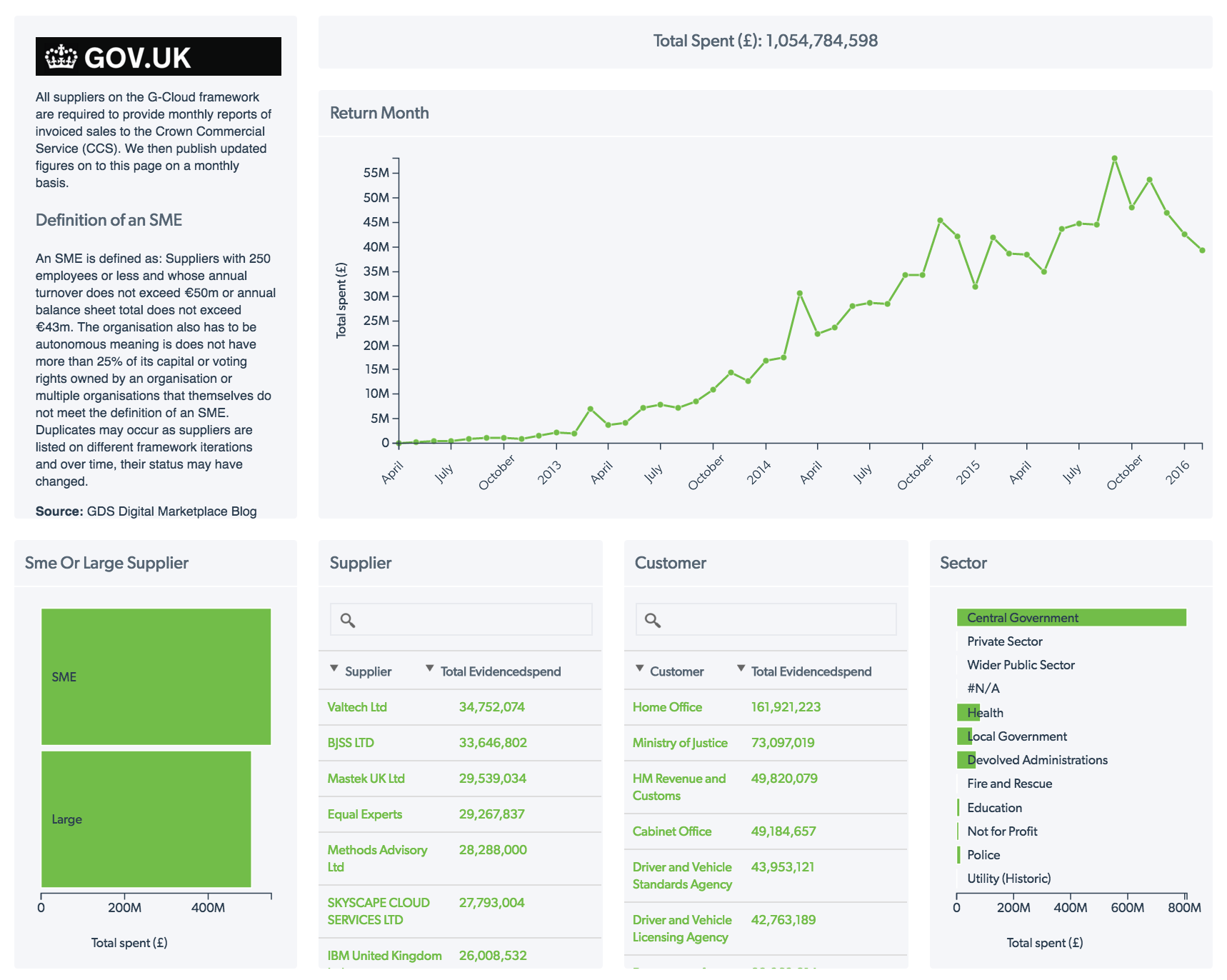The width and height of the screenshot is (1227, 980).
Task: Open the Total Evidencedspend sort dropdown in Supplier table
Action: pos(429,669)
